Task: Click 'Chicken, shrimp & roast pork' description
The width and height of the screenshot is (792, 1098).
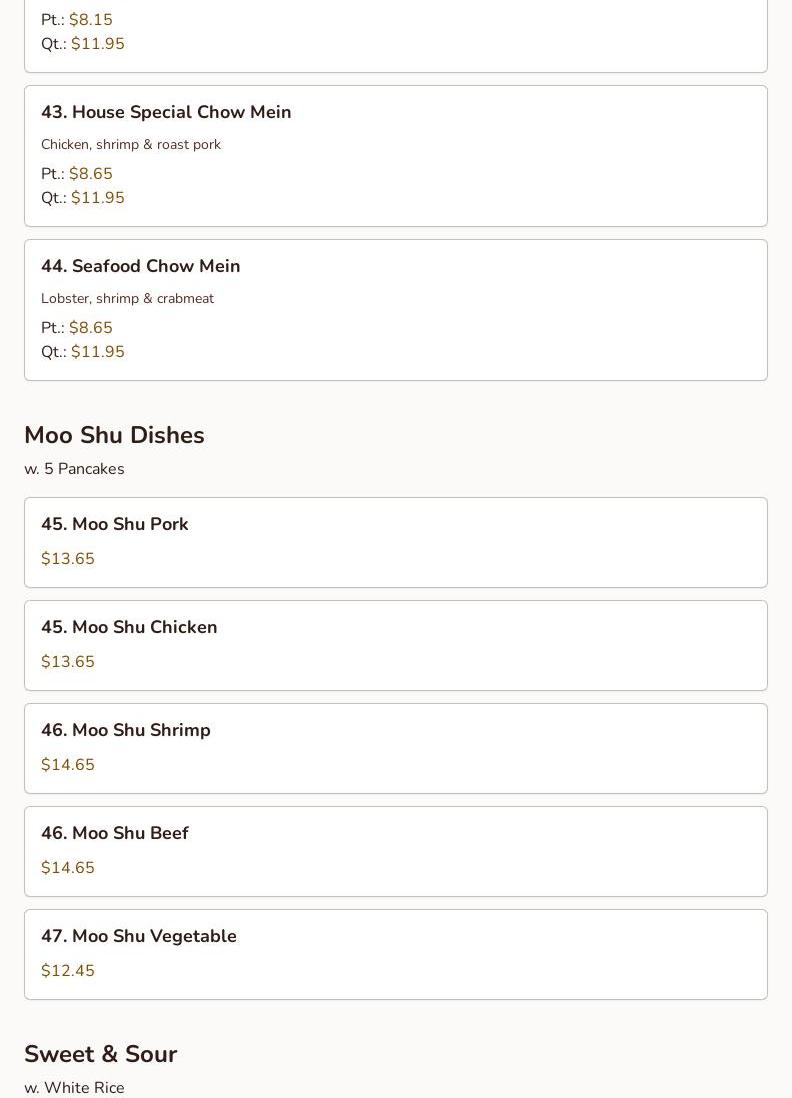Action: coord(131,144)
